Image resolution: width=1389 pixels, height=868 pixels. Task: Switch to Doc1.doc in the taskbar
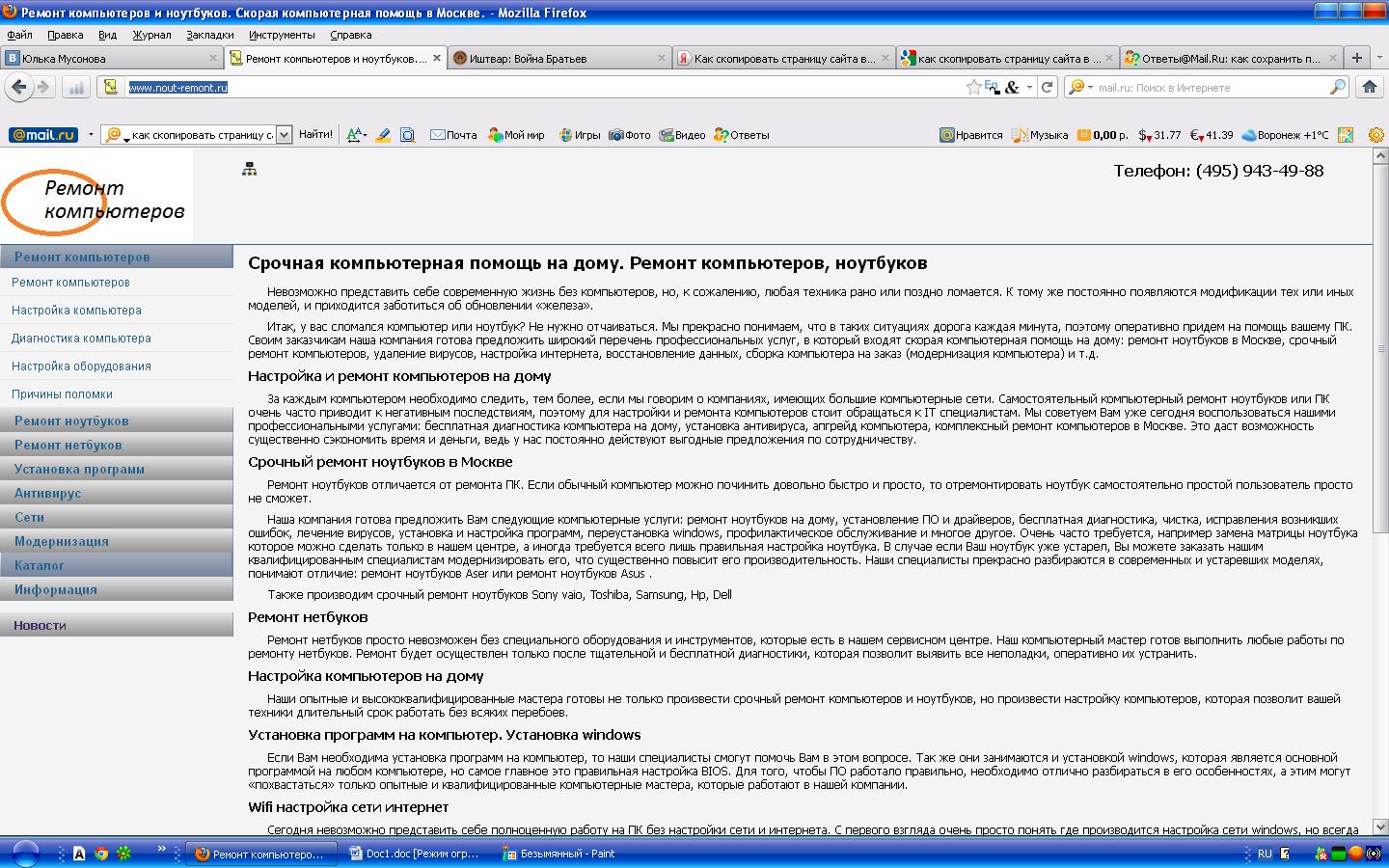[416, 854]
